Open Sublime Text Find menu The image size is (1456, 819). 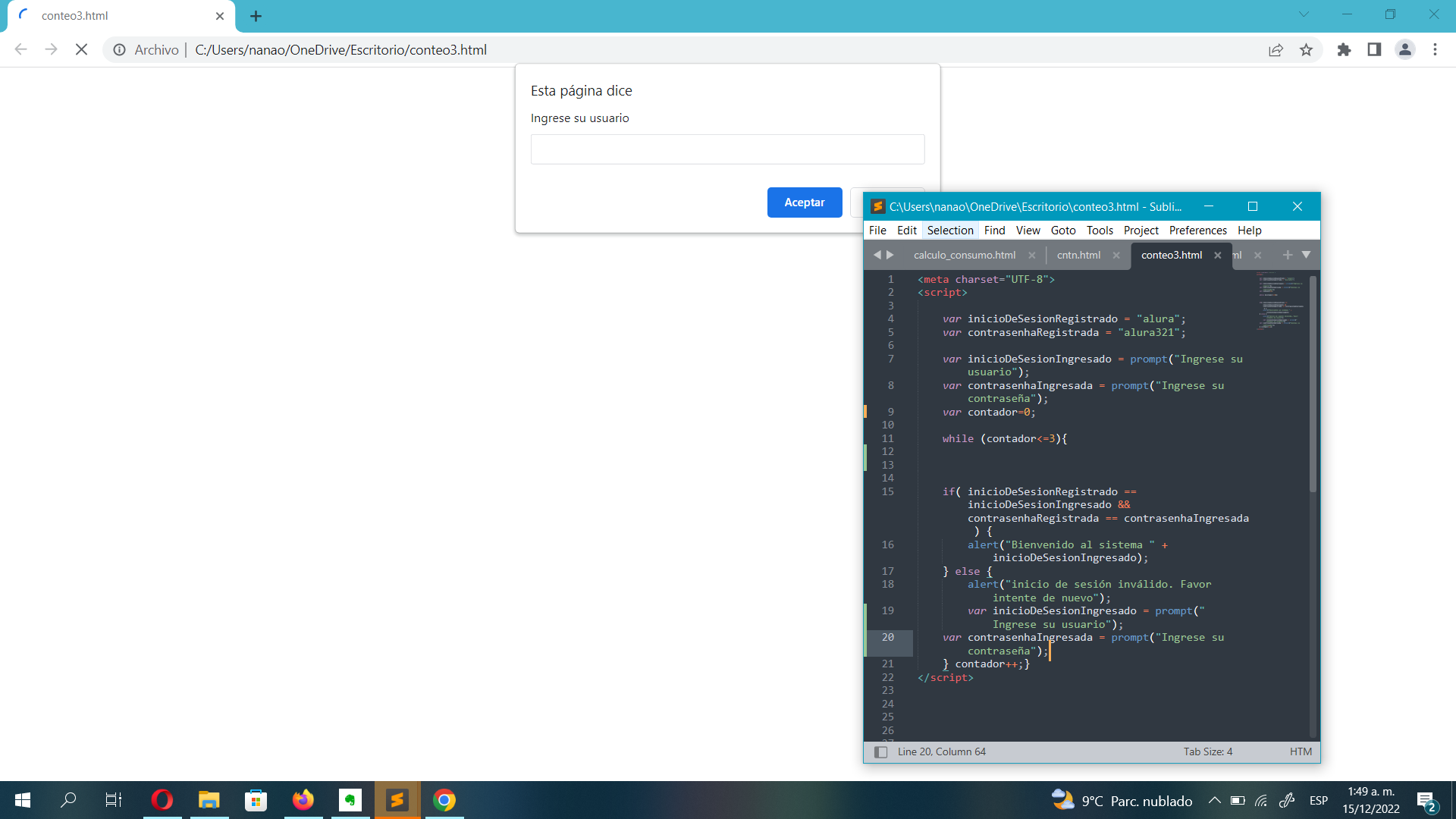click(994, 231)
